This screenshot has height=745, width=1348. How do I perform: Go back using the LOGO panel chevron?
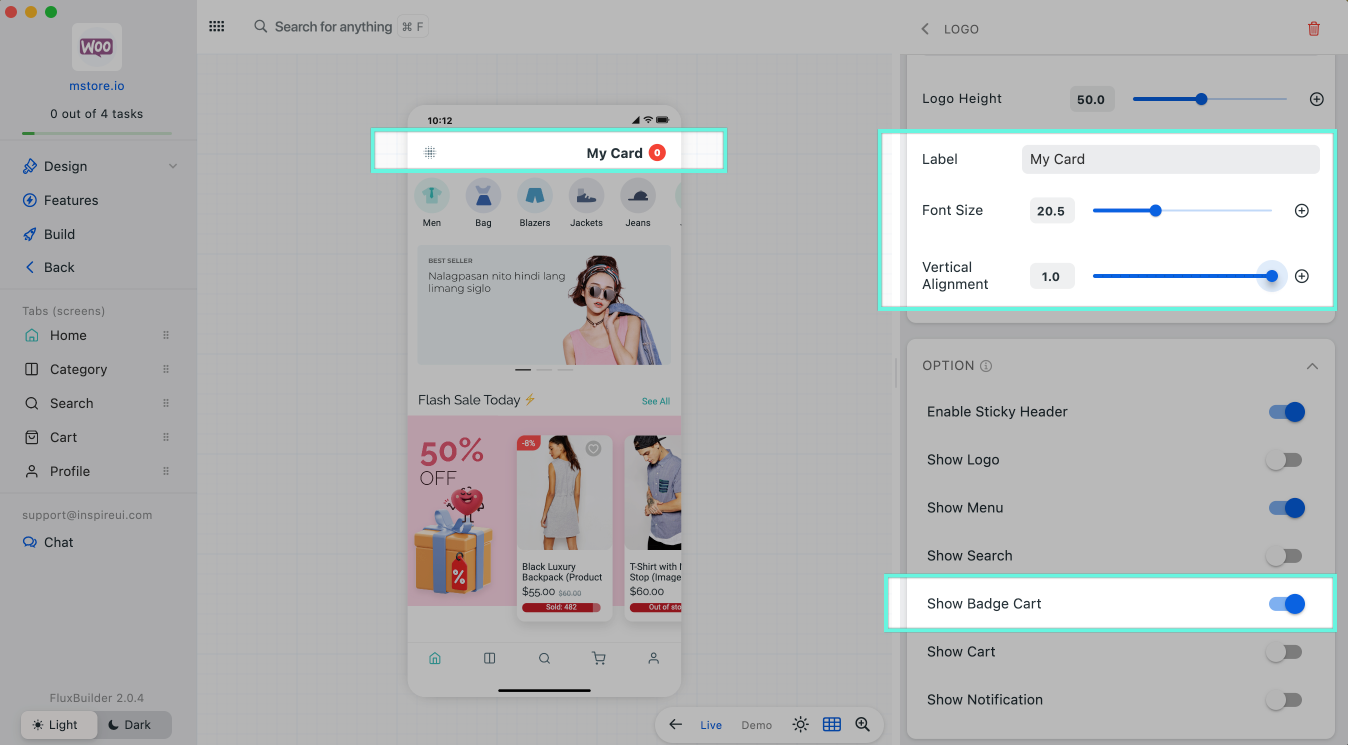point(925,29)
